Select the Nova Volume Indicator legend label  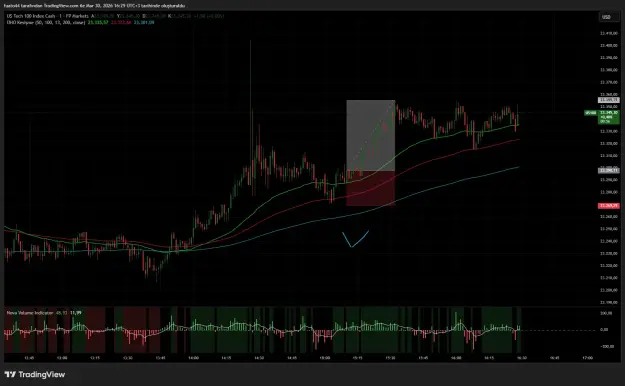(30, 313)
